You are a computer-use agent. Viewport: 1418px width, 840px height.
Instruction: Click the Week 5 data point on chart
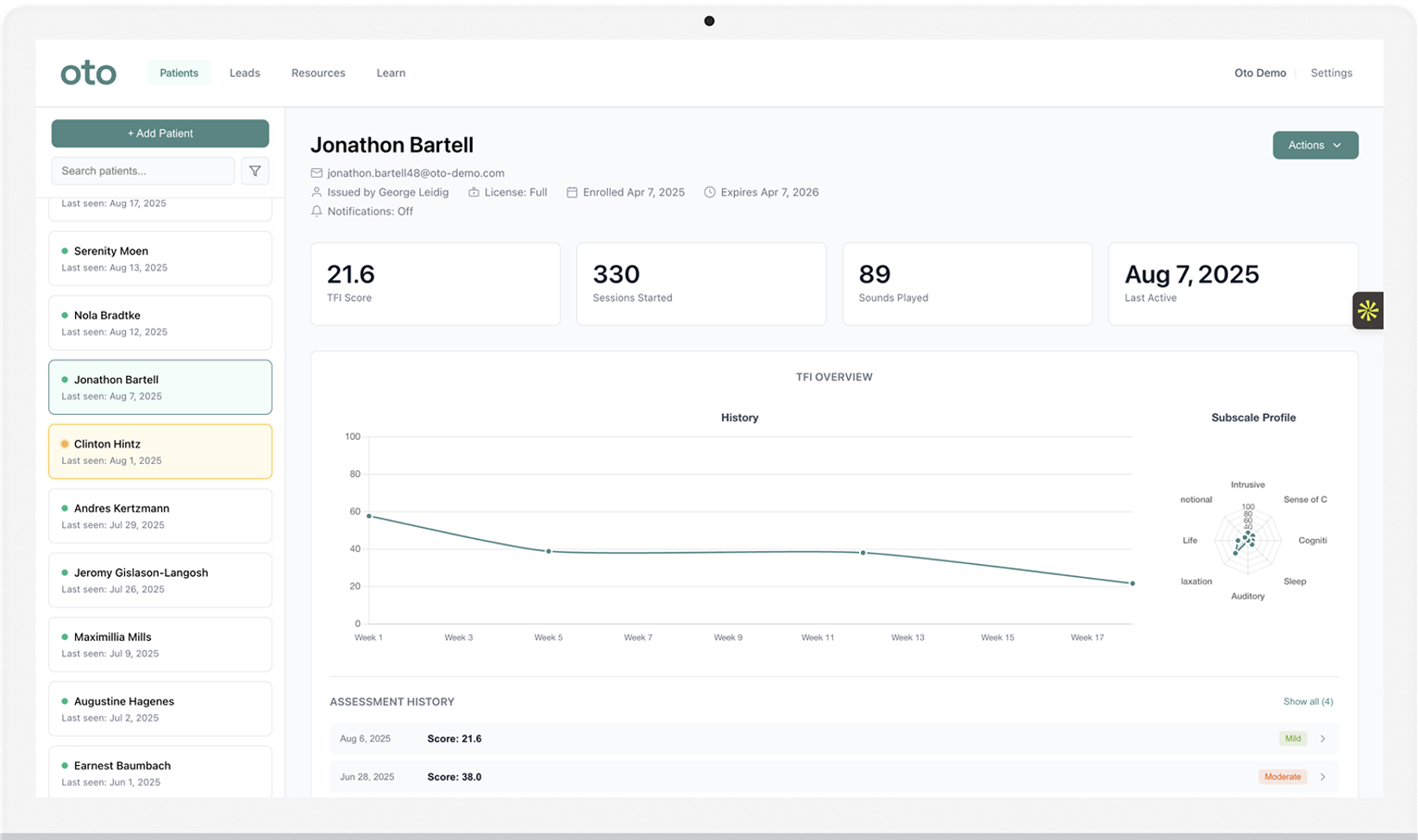tap(549, 552)
